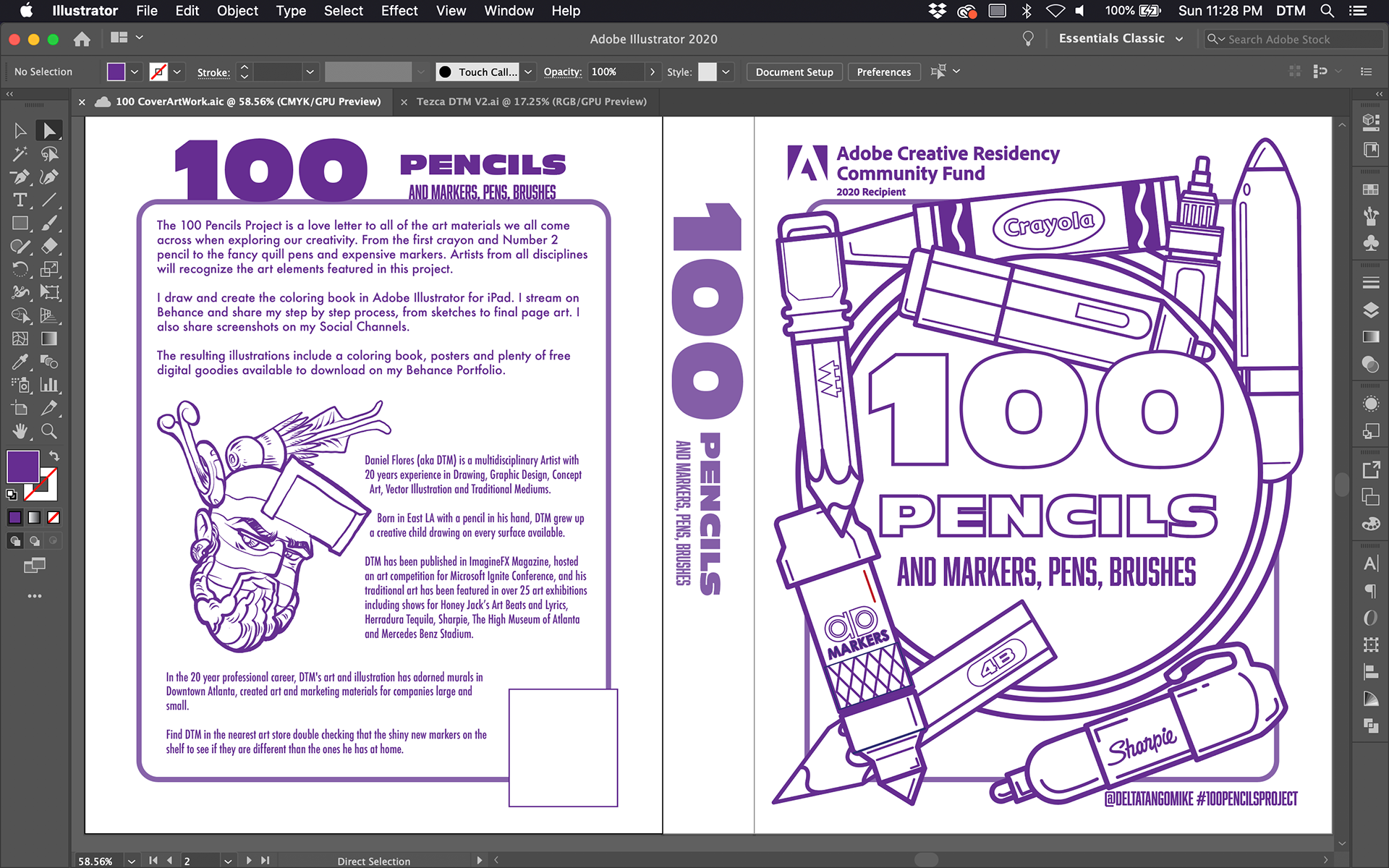Select the Eraser tool

(x=48, y=246)
